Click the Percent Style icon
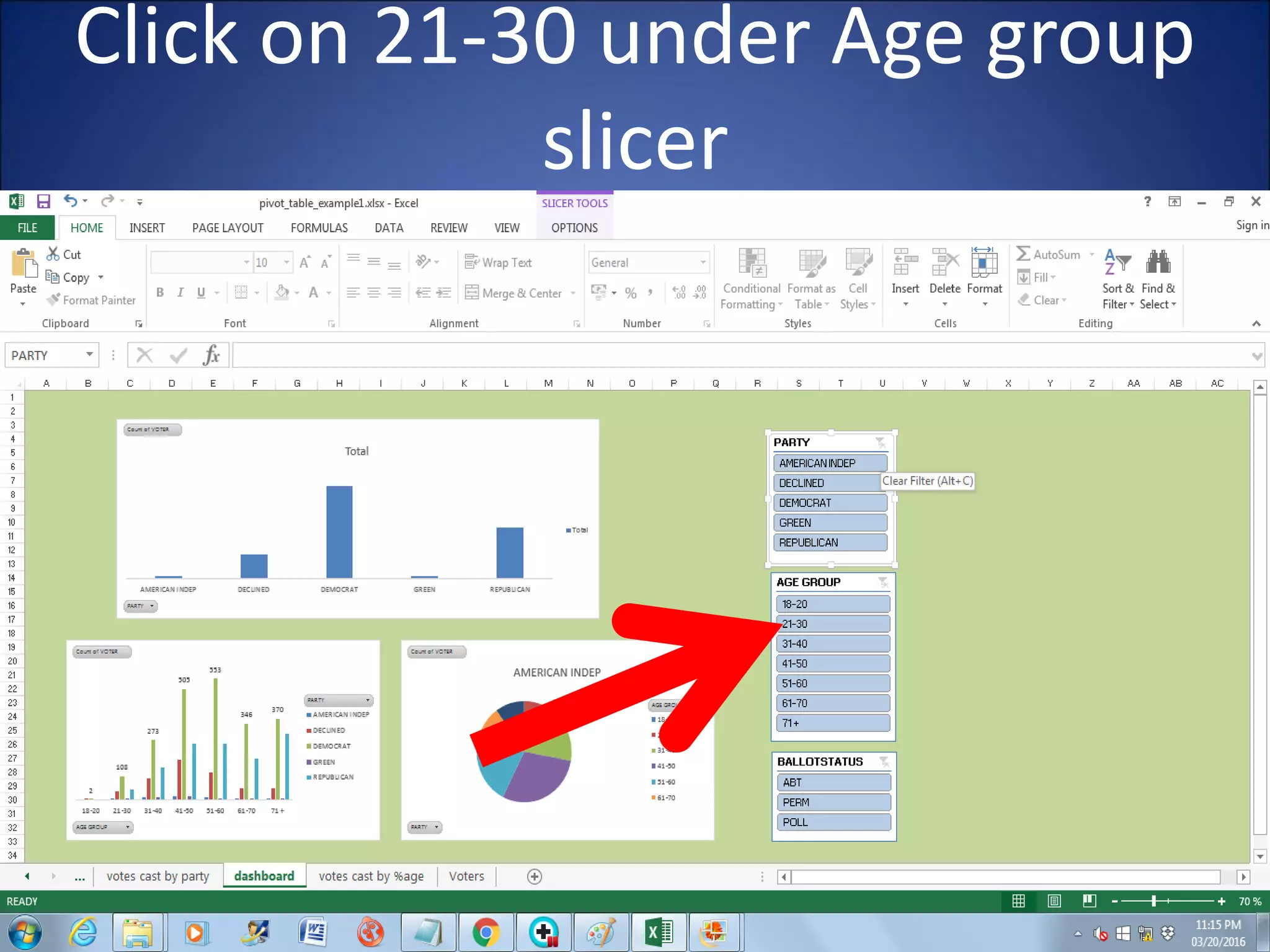 pos(631,293)
